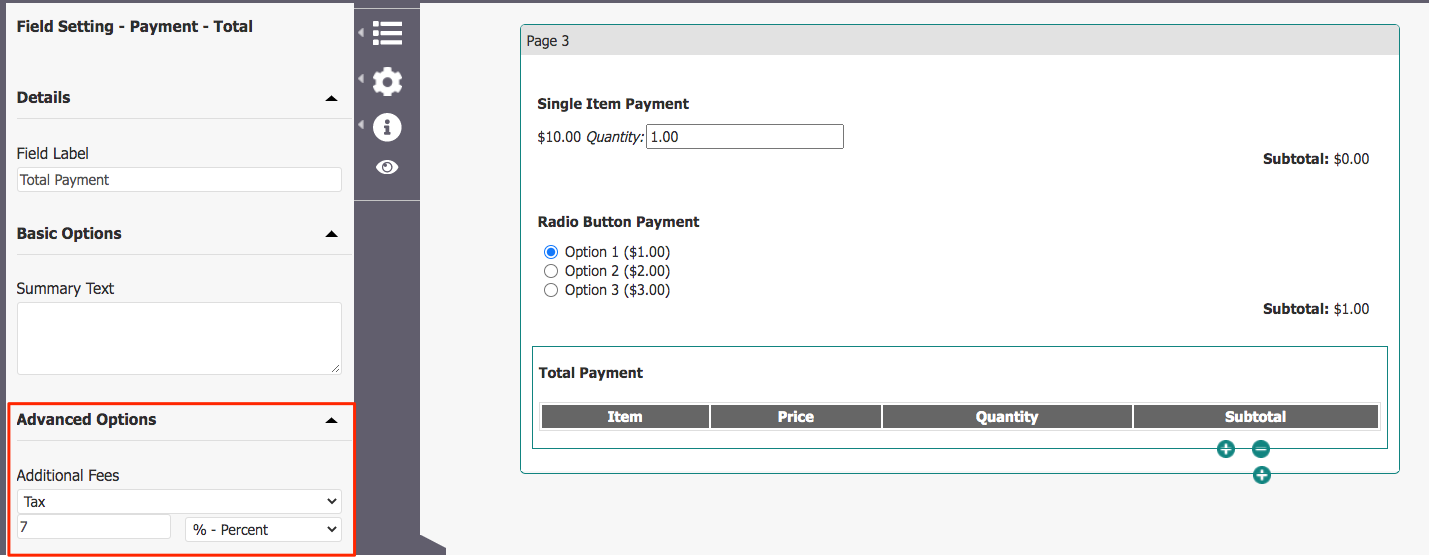The image size is (1429, 557).
Task: Open the Tax additional fees dropdown
Action: coord(179,502)
